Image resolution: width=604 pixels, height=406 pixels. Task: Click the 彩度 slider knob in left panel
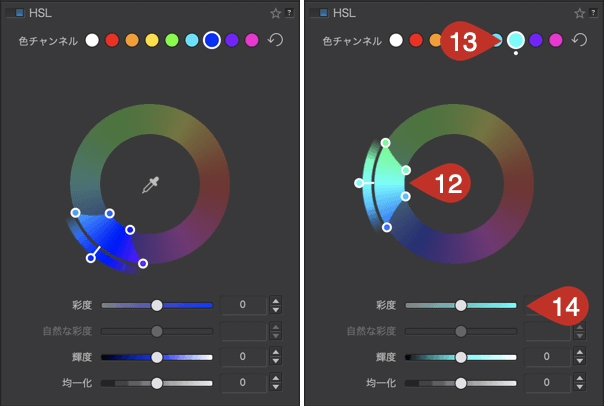157,305
